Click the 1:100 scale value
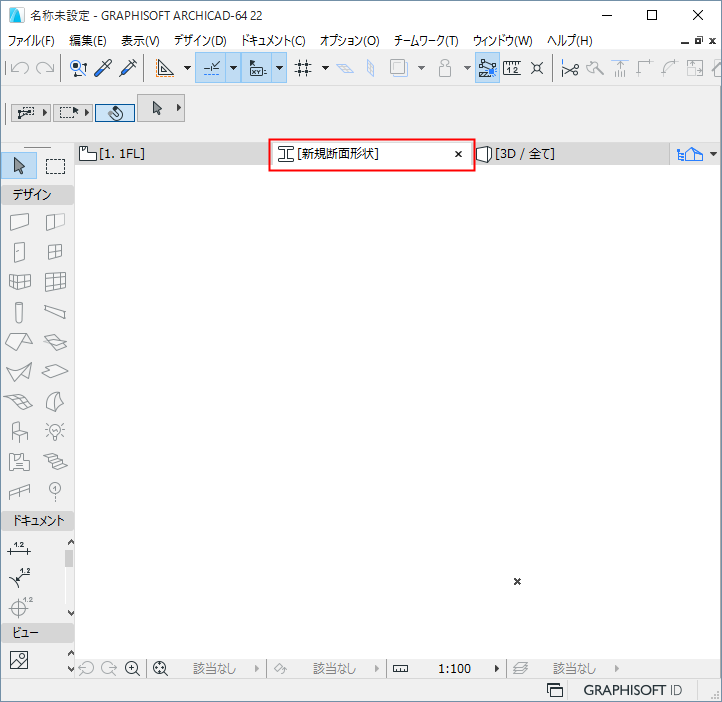 454,668
